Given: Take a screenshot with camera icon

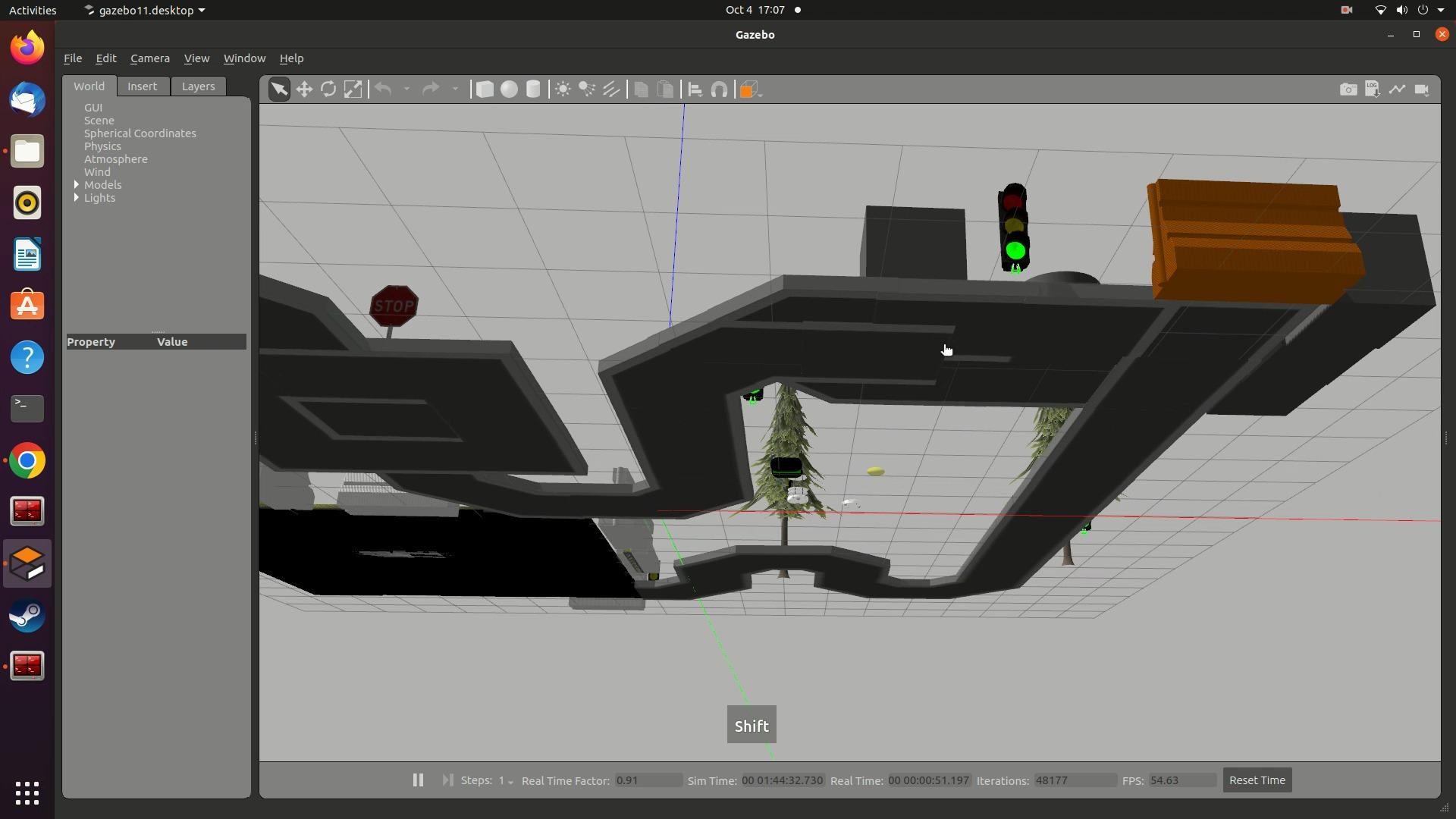Looking at the screenshot, I should tap(1348, 89).
